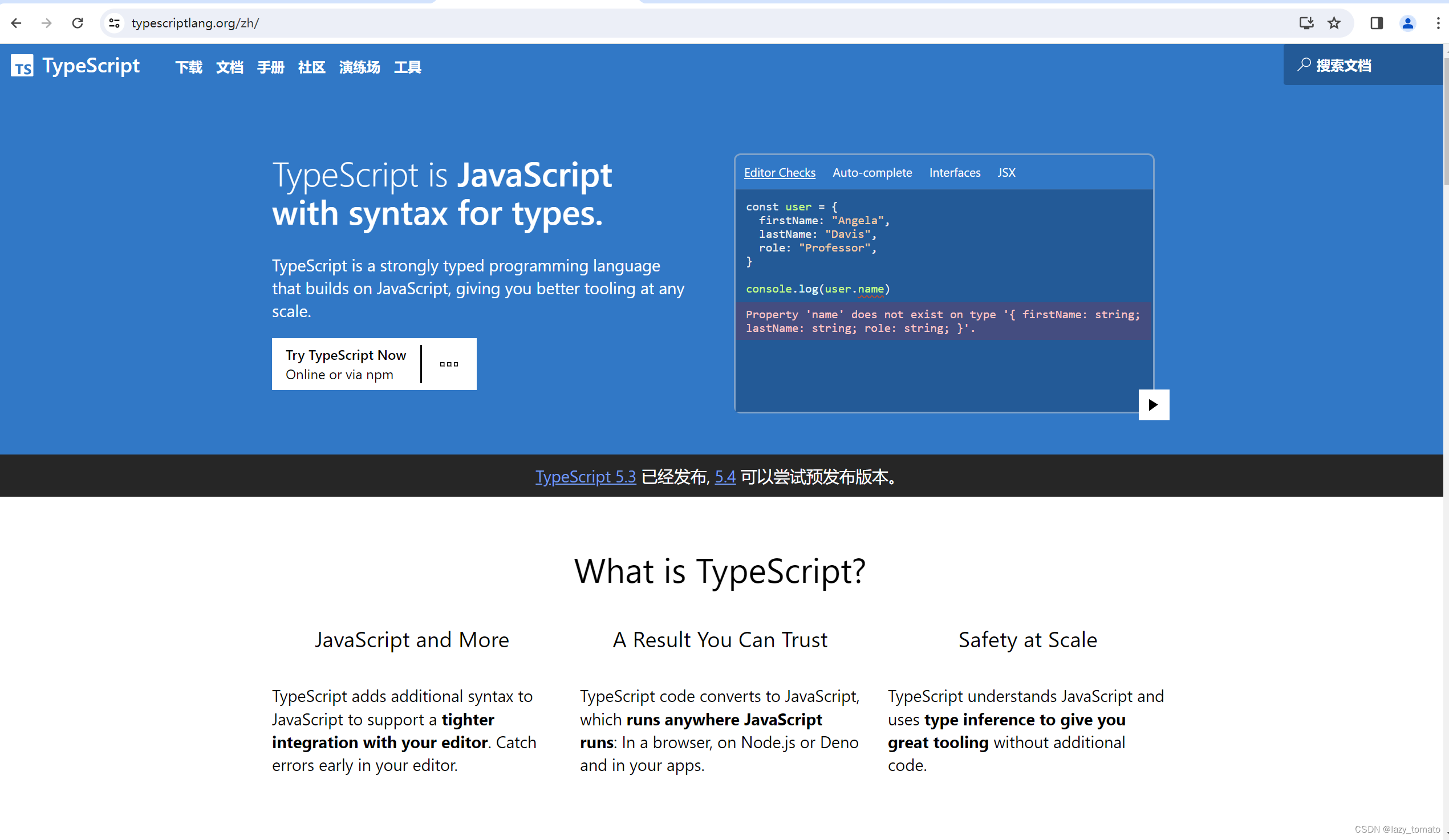1449x840 pixels.
Task: Click the firstName: "Angela" code line
Action: pyautogui.click(x=824, y=220)
